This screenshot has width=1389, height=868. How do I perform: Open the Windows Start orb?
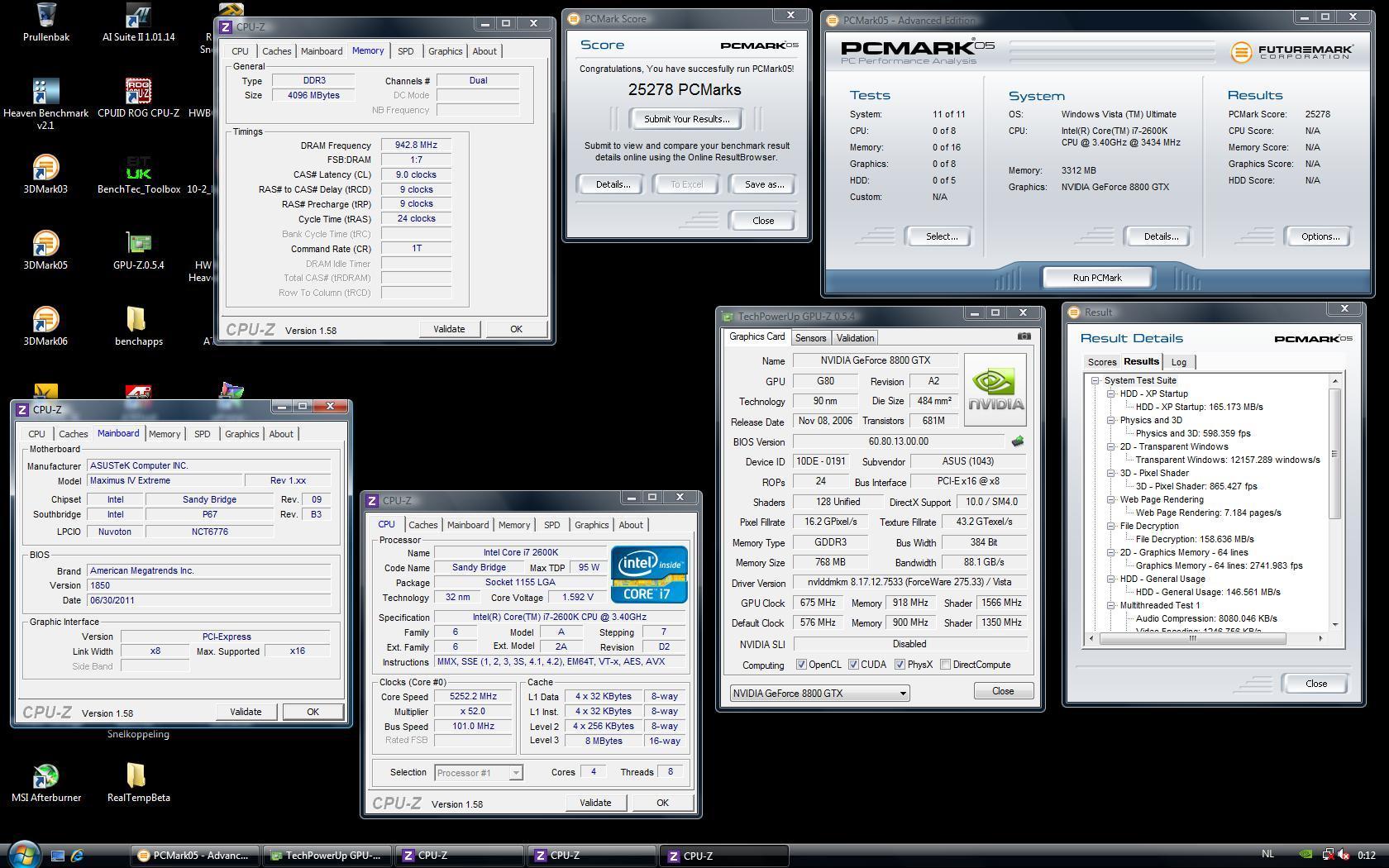click(23, 855)
